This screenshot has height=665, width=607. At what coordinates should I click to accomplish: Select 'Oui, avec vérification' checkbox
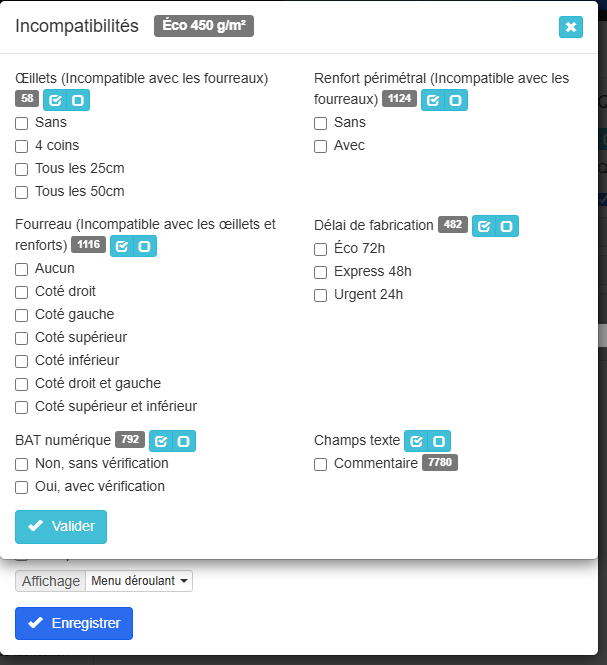tap(22, 487)
